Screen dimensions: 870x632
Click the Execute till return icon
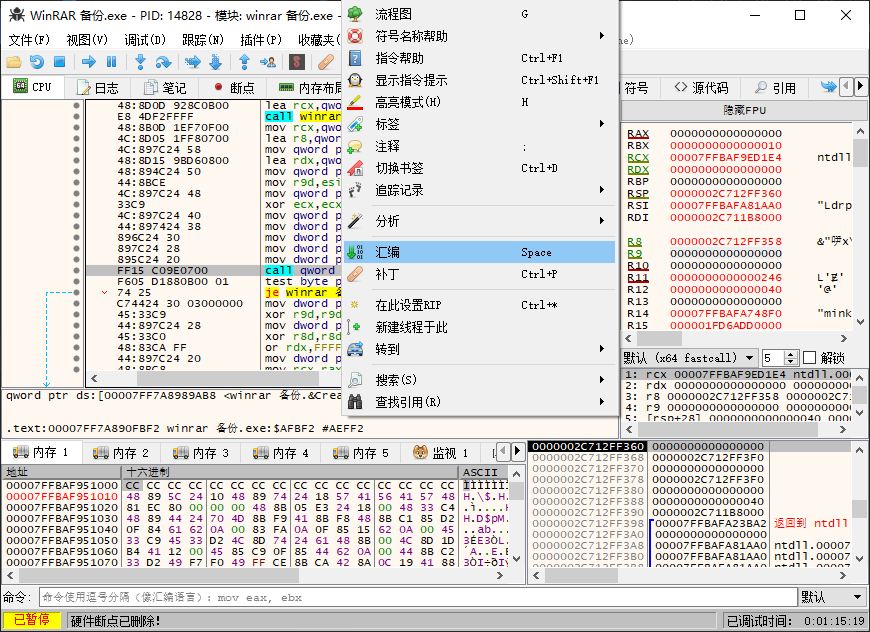pyautogui.click(x=244, y=62)
